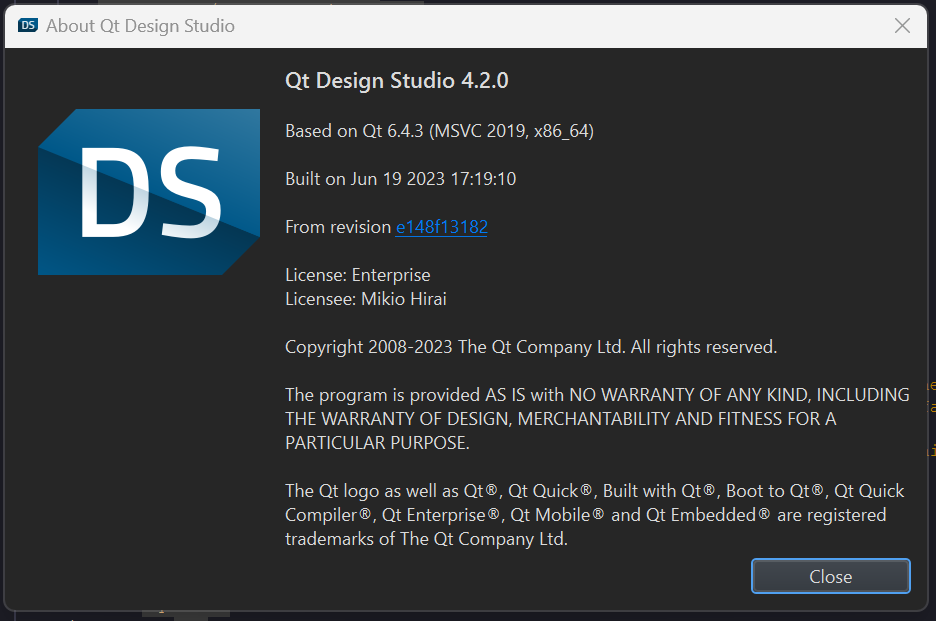Click the Based on Qt 6.4.3 line
Screen dimensions: 936x621
coord(439,131)
